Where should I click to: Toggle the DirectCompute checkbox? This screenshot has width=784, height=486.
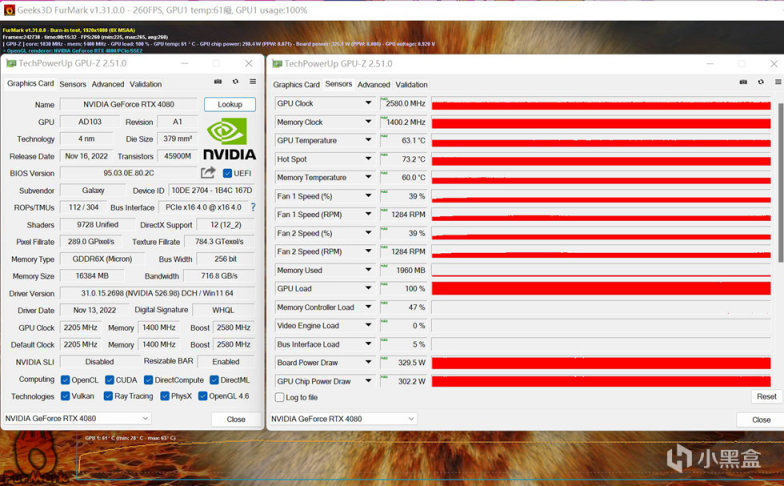tap(148, 380)
